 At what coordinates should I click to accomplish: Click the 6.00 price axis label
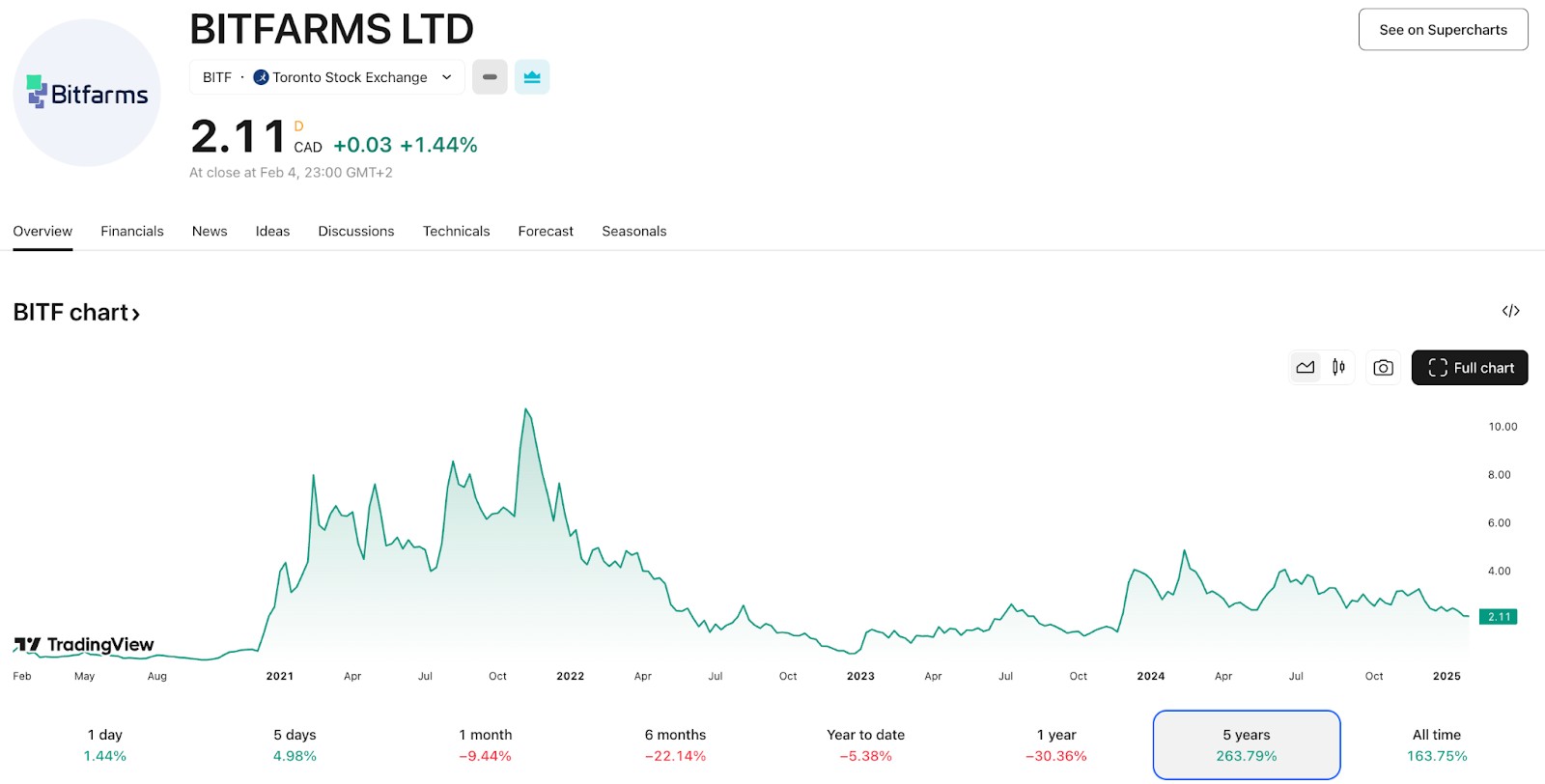pos(1499,523)
